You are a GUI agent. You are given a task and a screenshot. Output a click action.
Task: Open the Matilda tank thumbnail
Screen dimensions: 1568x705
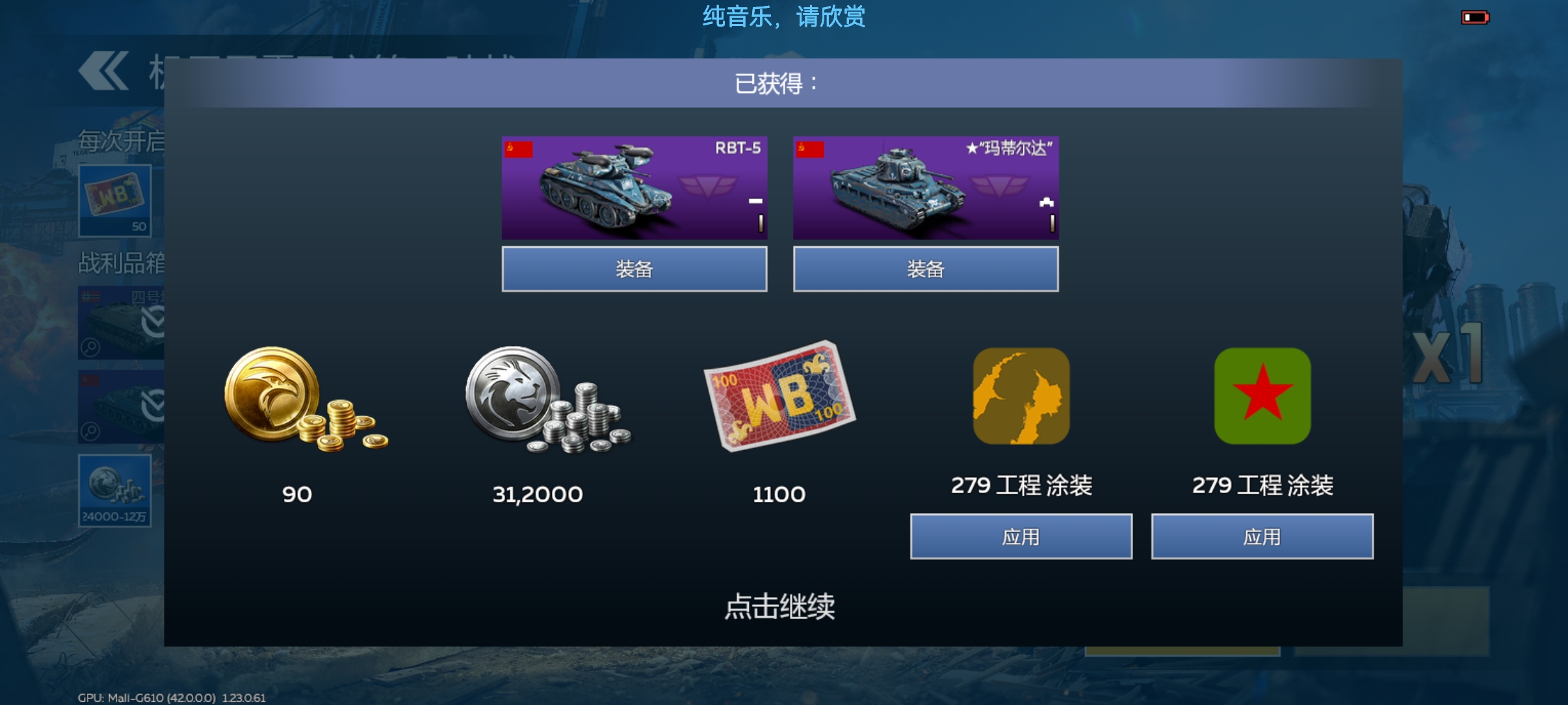(x=926, y=188)
